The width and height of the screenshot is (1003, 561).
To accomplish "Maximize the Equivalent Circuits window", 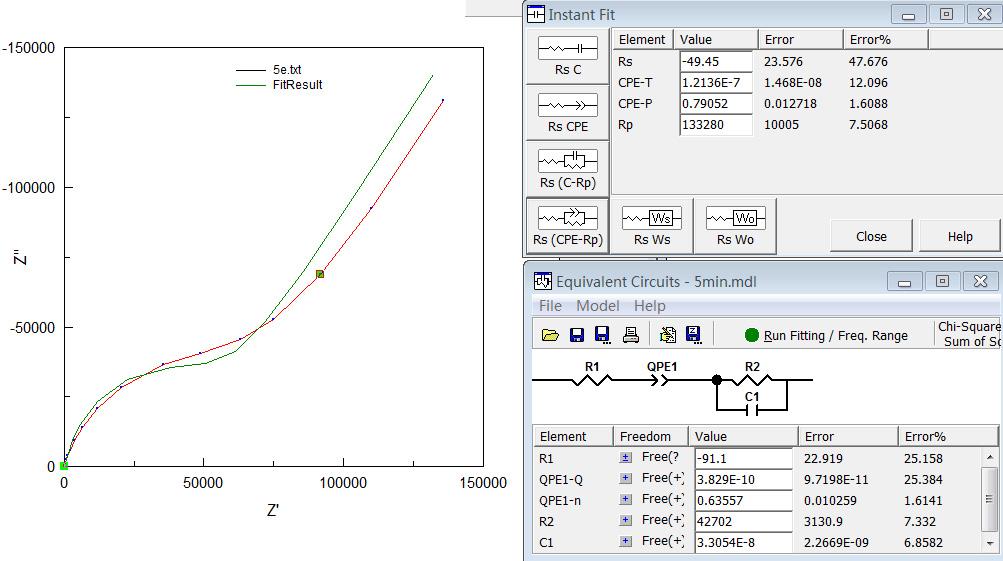I will tap(942, 281).
